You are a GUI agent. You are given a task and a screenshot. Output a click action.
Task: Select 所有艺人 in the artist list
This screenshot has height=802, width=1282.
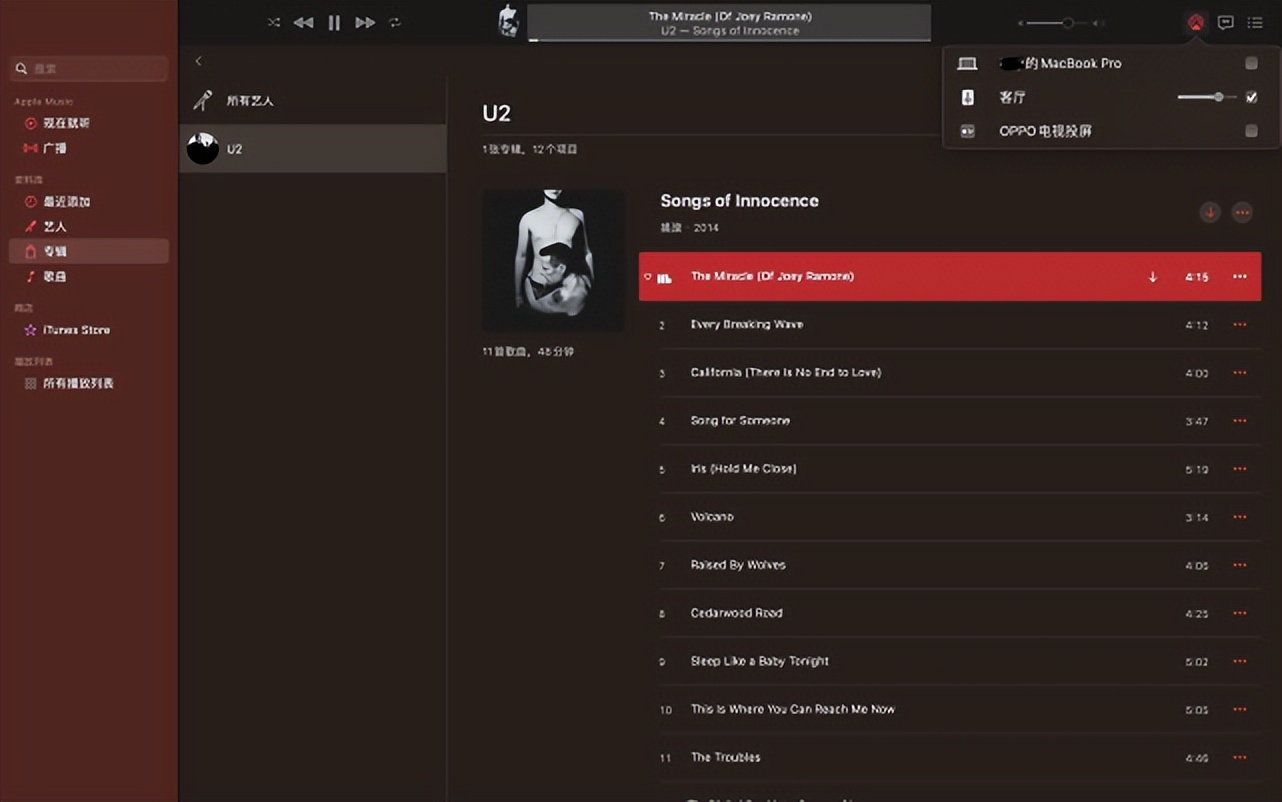click(x=312, y=100)
